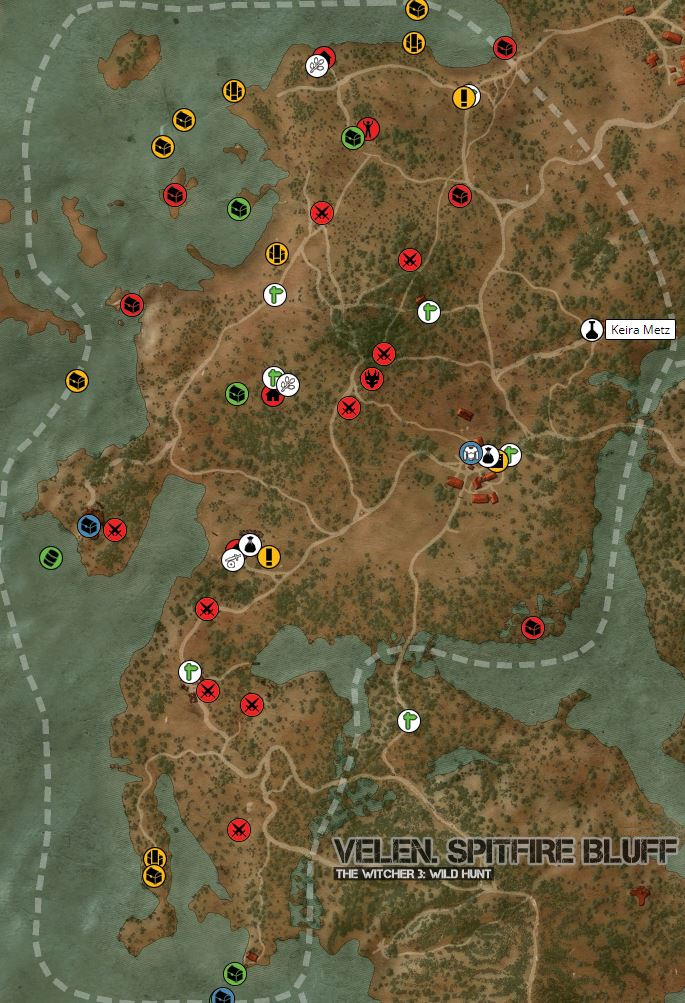Select red chest on the northern bay shore

tap(505, 47)
